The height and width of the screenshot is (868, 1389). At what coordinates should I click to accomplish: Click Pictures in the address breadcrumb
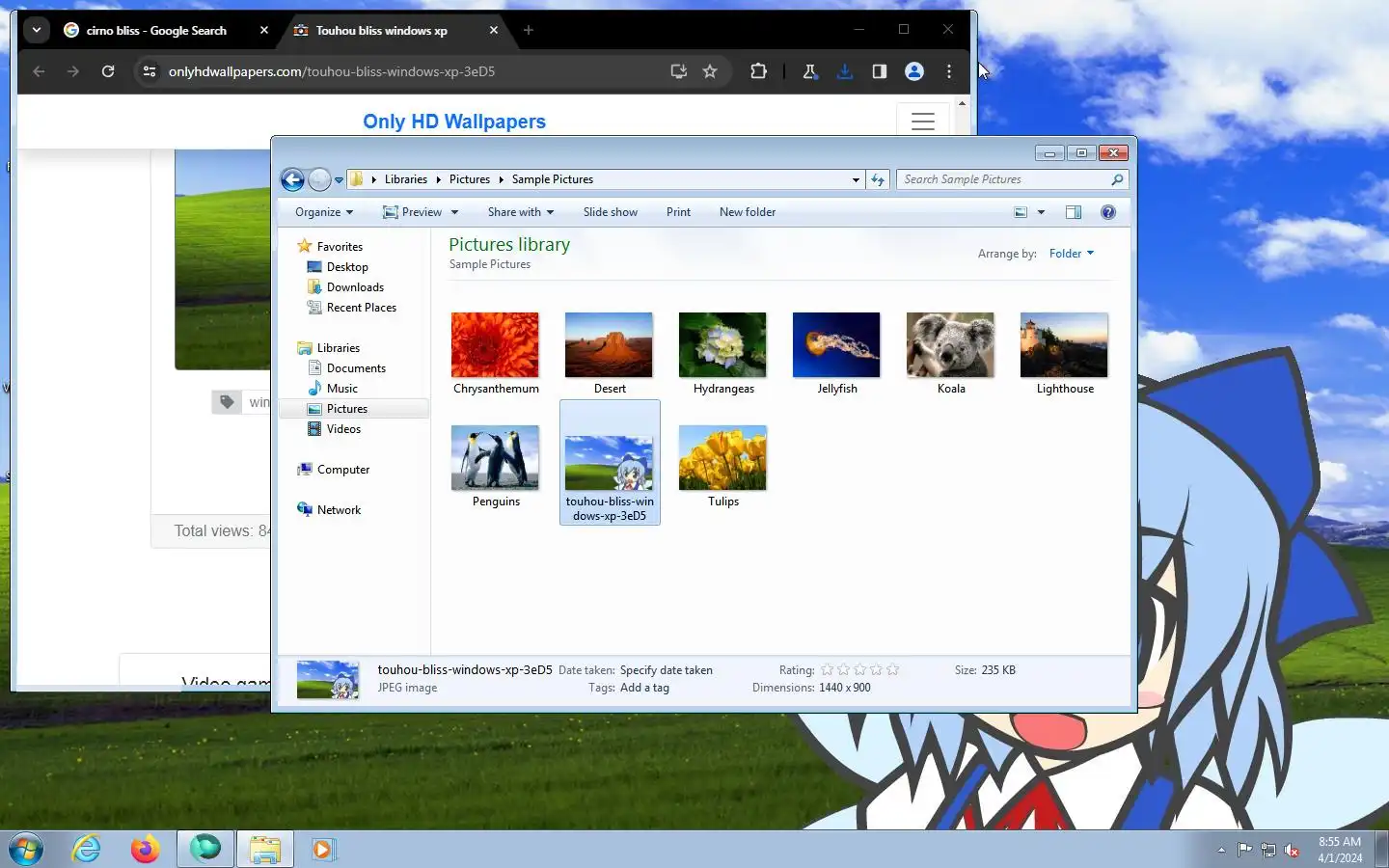(x=470, y=179)
